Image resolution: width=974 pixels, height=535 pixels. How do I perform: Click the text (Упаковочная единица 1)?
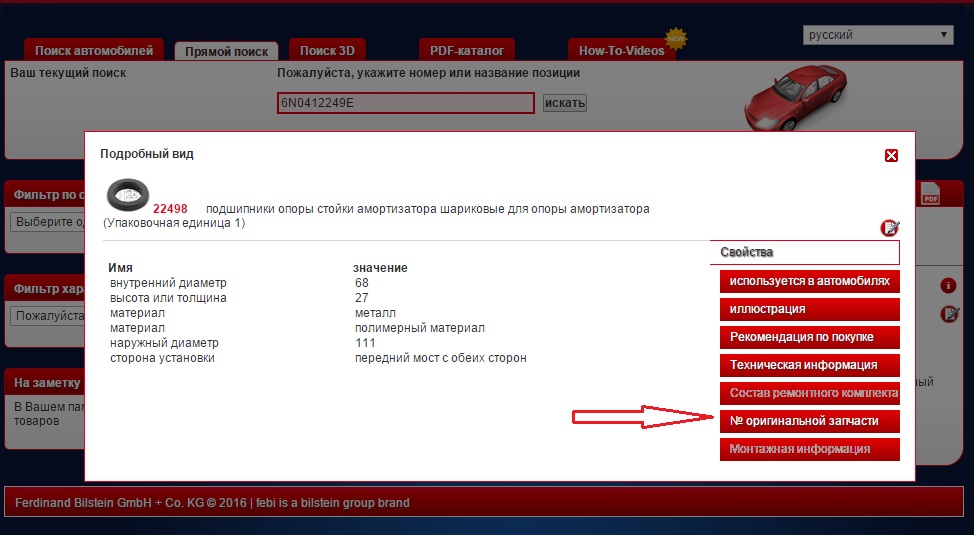coord(174,223)
